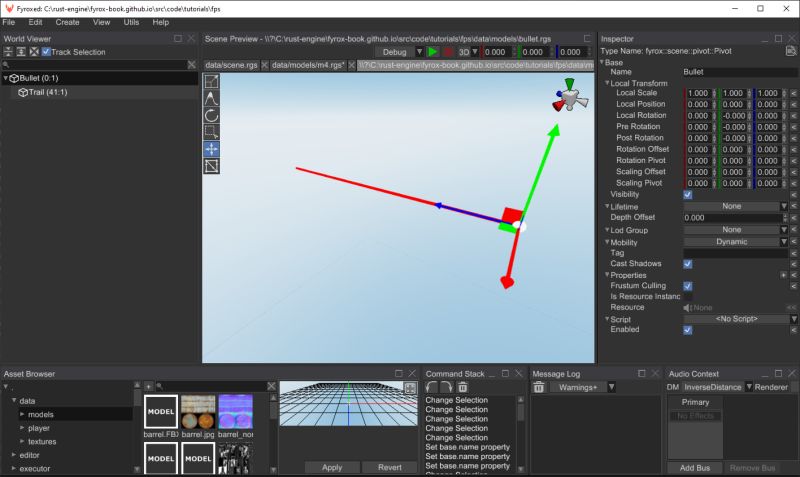Revert Local Scale using its arrow button
The image size is (800, 477).
click(x=793, y=93)
